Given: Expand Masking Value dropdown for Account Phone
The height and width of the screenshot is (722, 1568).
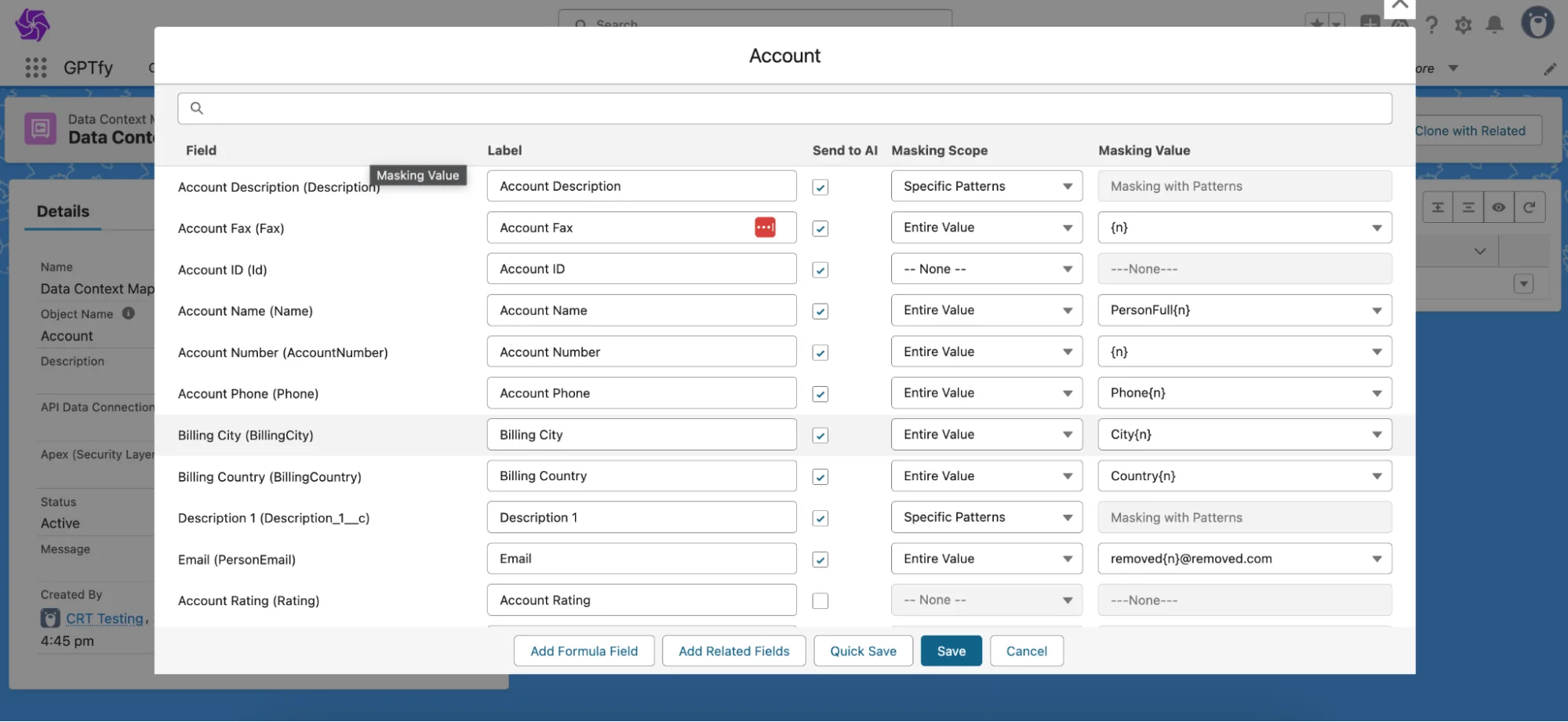Looking at the screenshot, I should [x=1244, y=393].
